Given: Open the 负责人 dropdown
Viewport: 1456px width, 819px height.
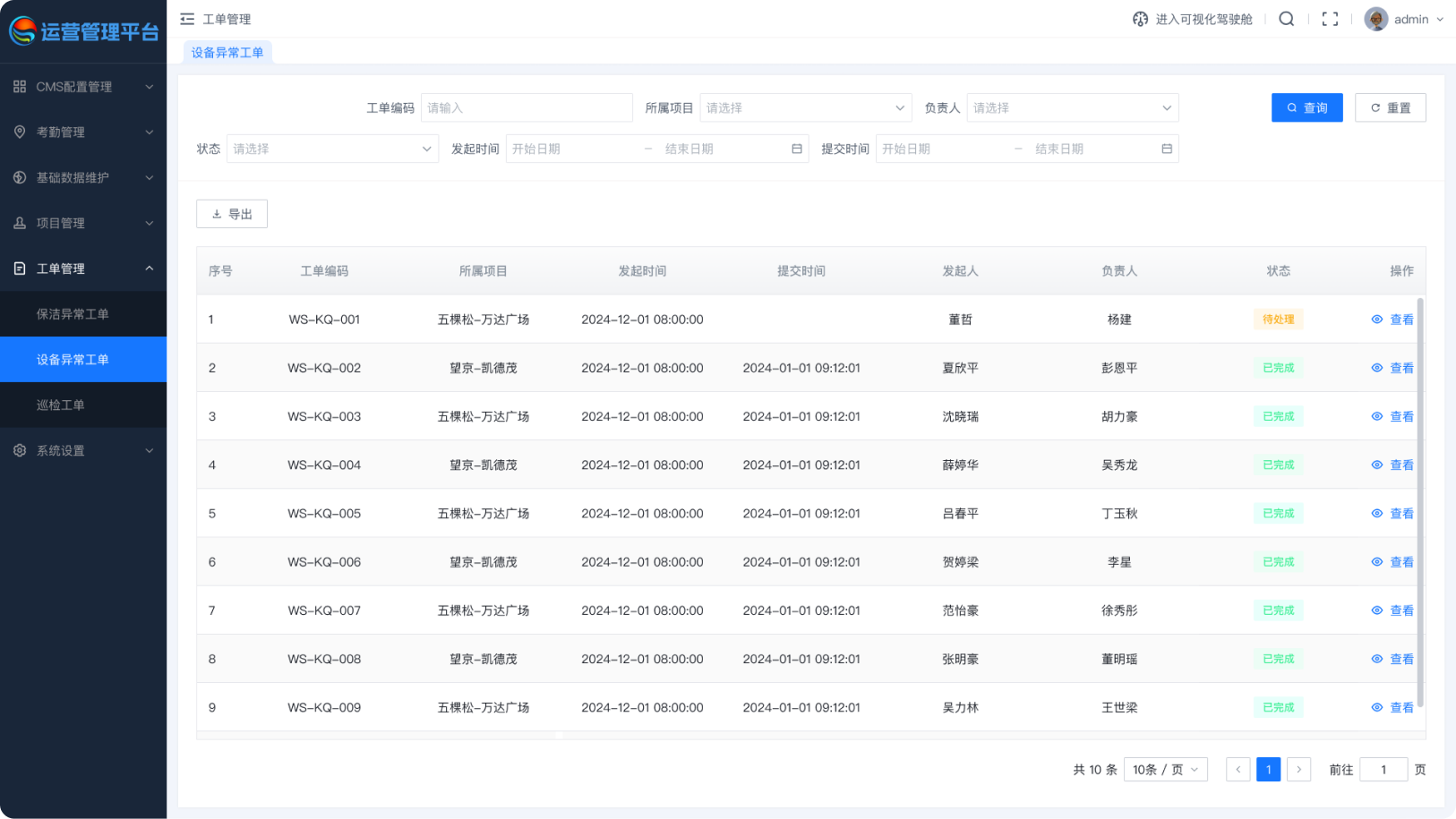Looking at the screenshot, I should (x=1073, y=107).
